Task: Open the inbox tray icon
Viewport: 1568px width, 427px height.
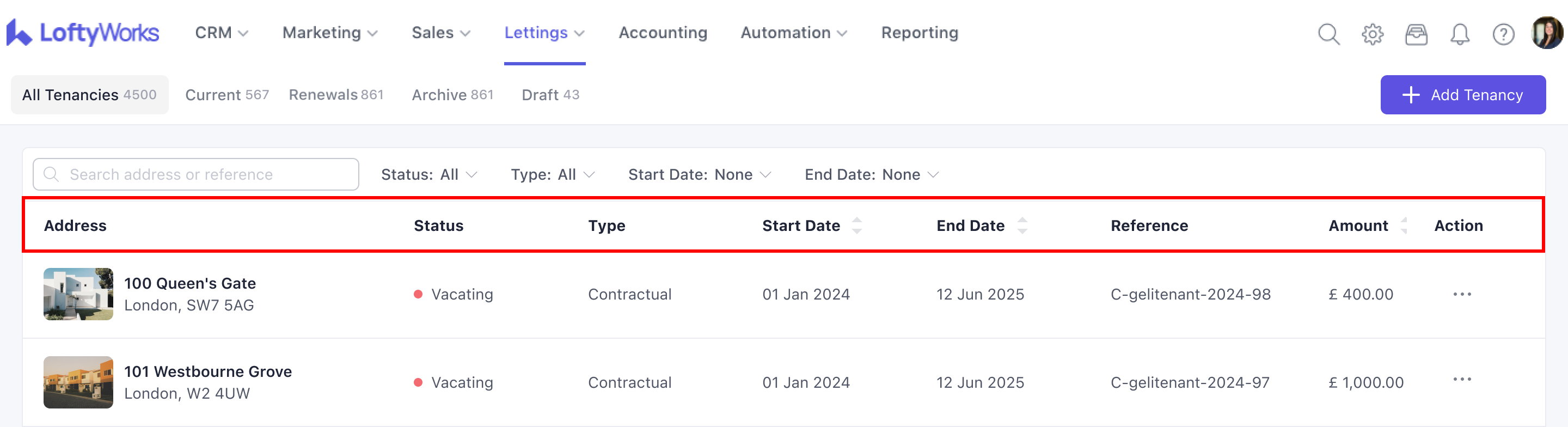Action: pyautogui.click(x=1416, y=34)
